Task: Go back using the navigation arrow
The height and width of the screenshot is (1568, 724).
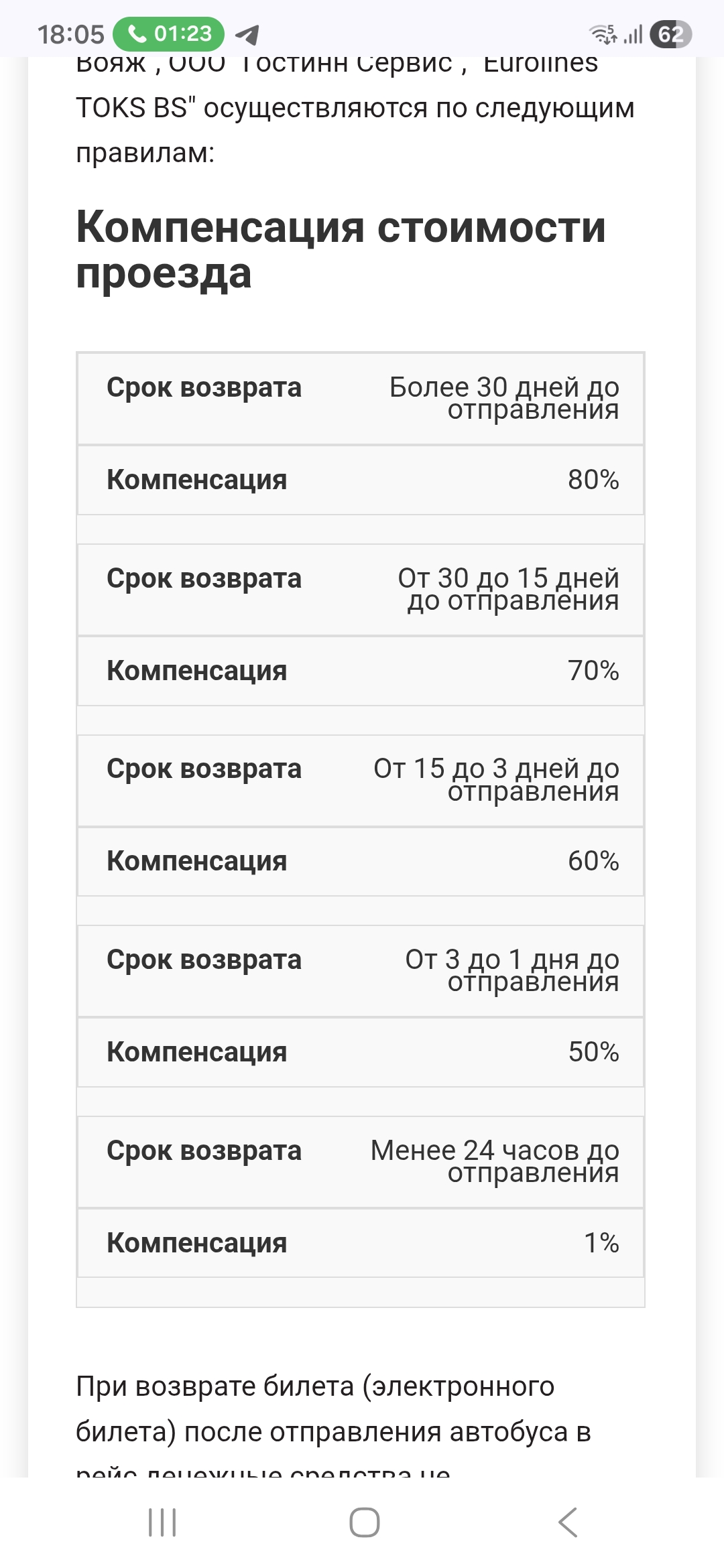Action: [x=567, y=1522]
